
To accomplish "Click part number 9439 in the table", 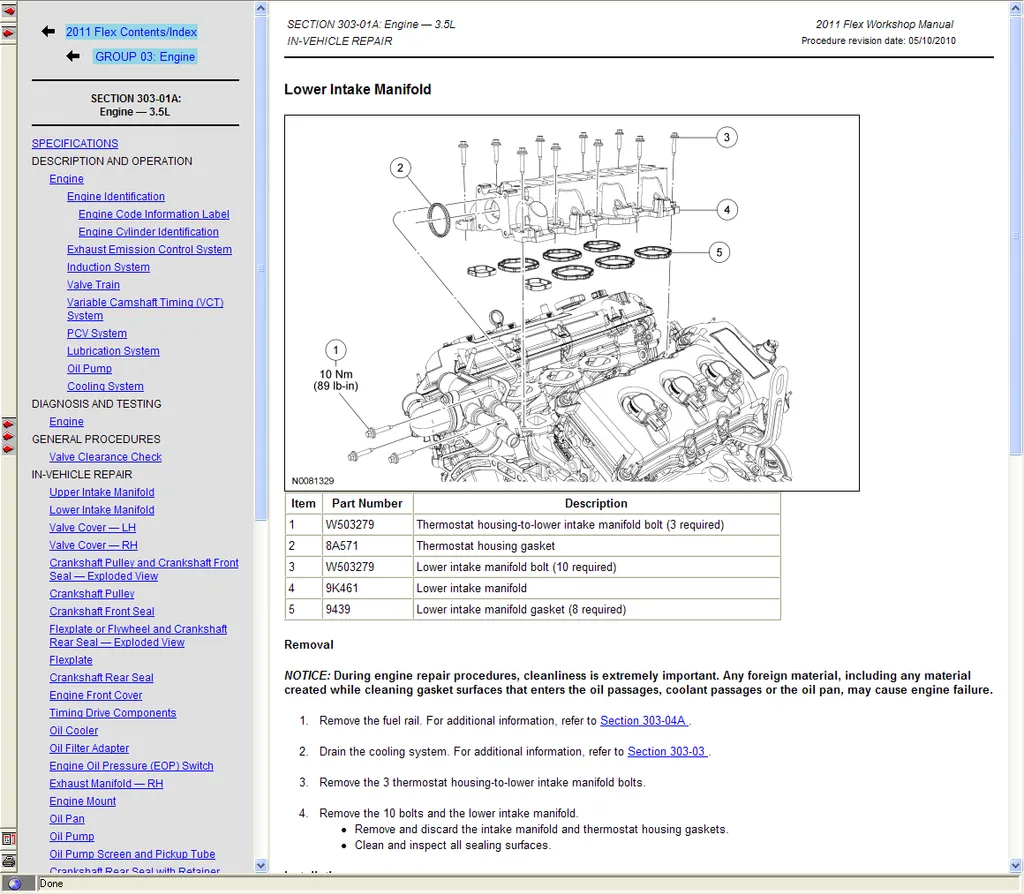I will click(338, 609).
